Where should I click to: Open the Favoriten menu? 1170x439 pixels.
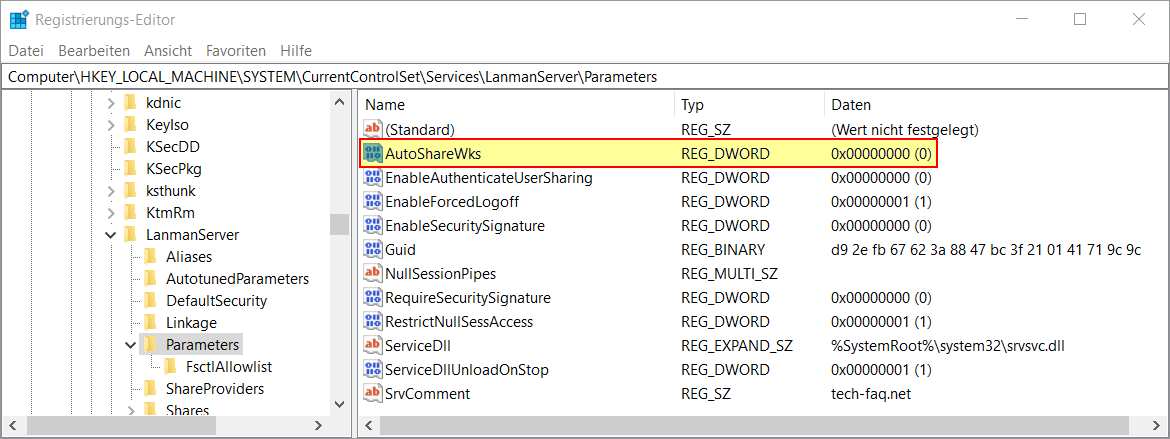(x=236, y=50)
